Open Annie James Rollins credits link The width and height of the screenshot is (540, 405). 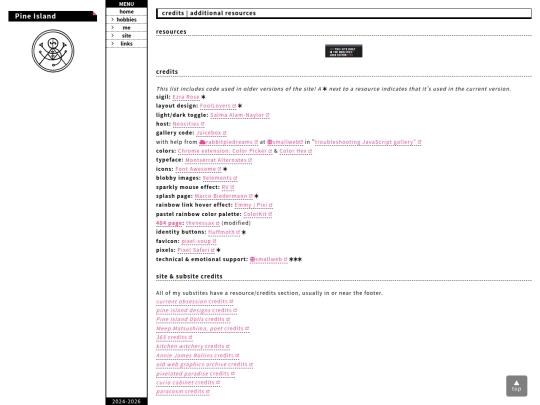click(x=198, y=356)
